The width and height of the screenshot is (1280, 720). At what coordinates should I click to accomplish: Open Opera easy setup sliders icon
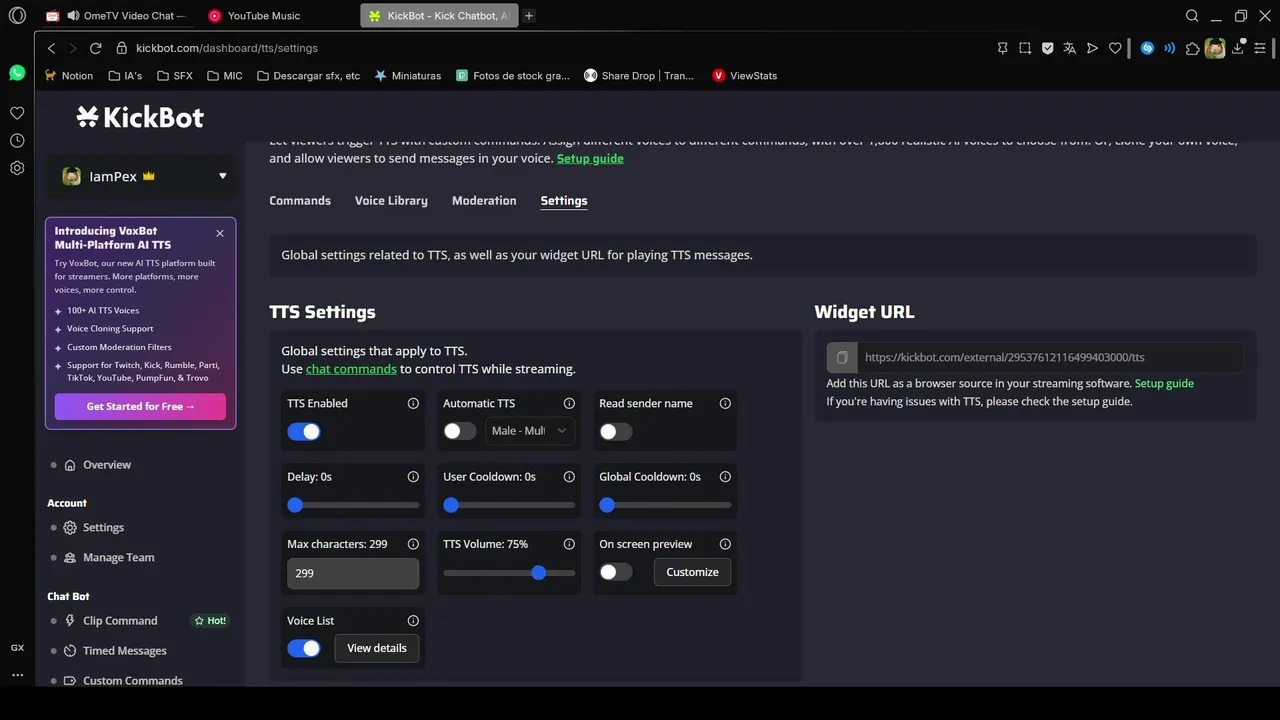1260,48
